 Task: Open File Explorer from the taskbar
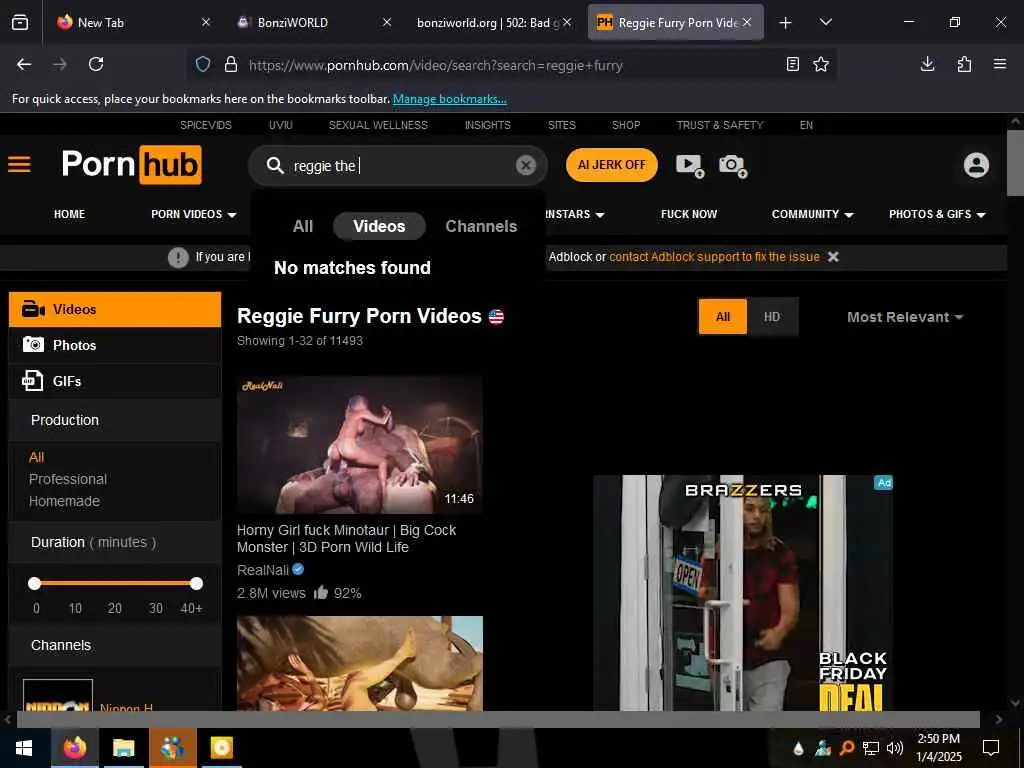click(123, 748)
